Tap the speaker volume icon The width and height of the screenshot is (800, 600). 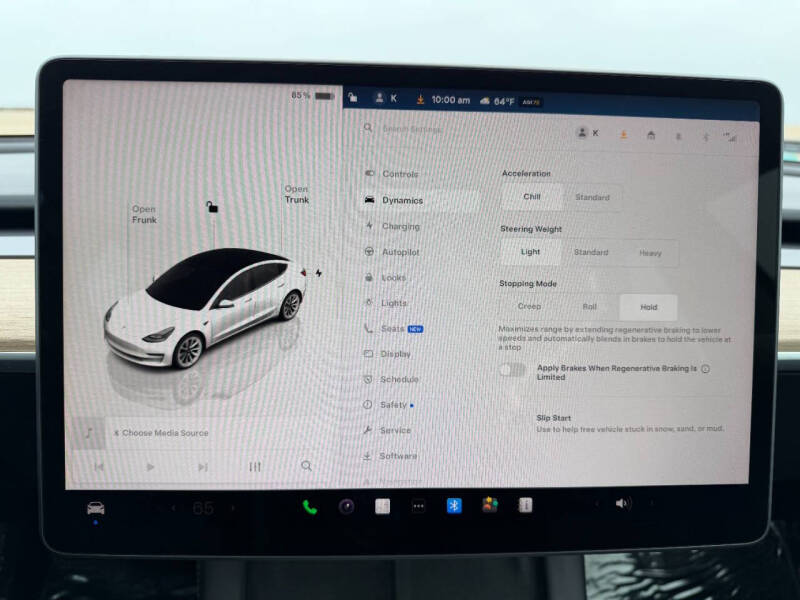[623, 504]
